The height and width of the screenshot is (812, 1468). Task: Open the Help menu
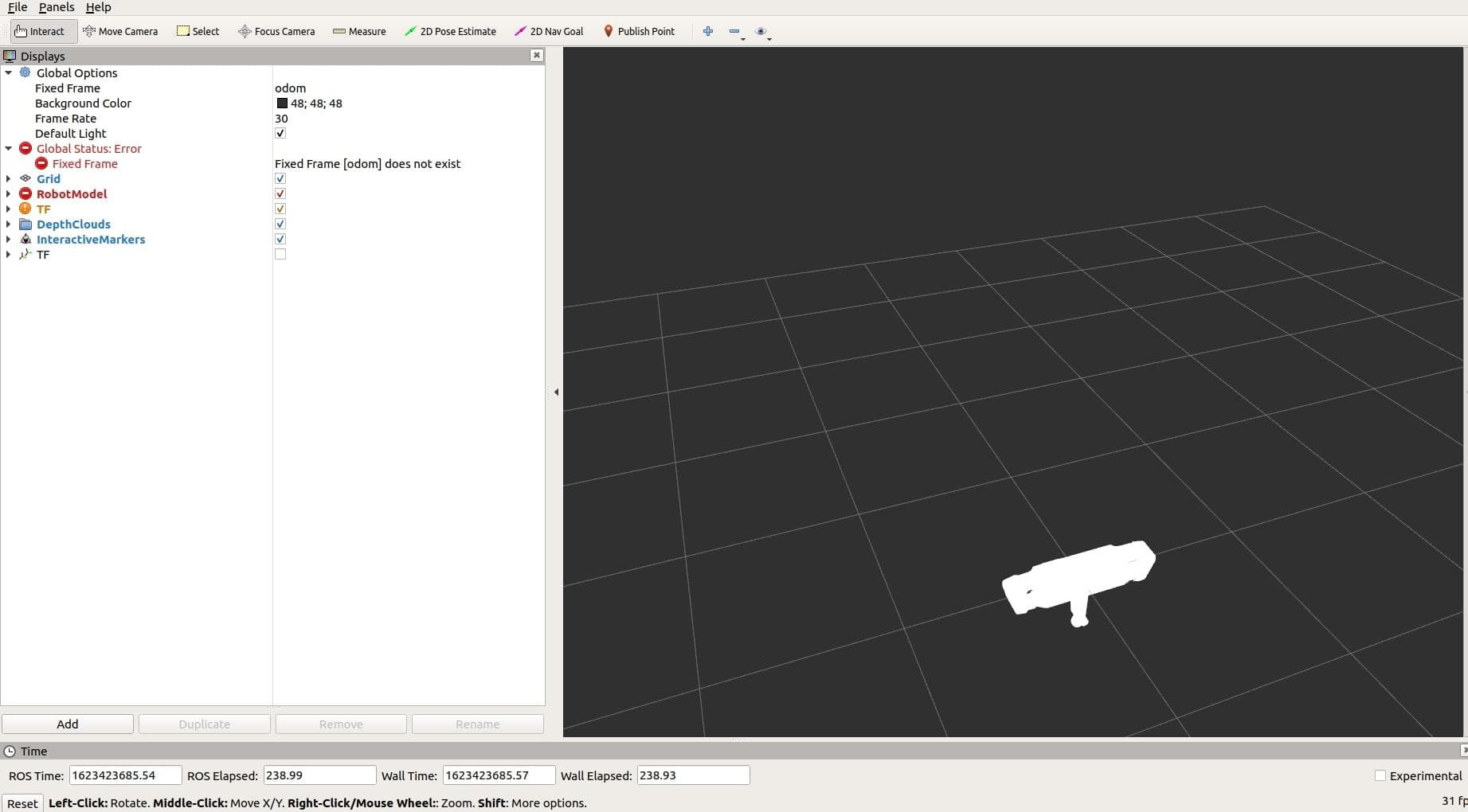pyautogui.click(x=99, y=7)
